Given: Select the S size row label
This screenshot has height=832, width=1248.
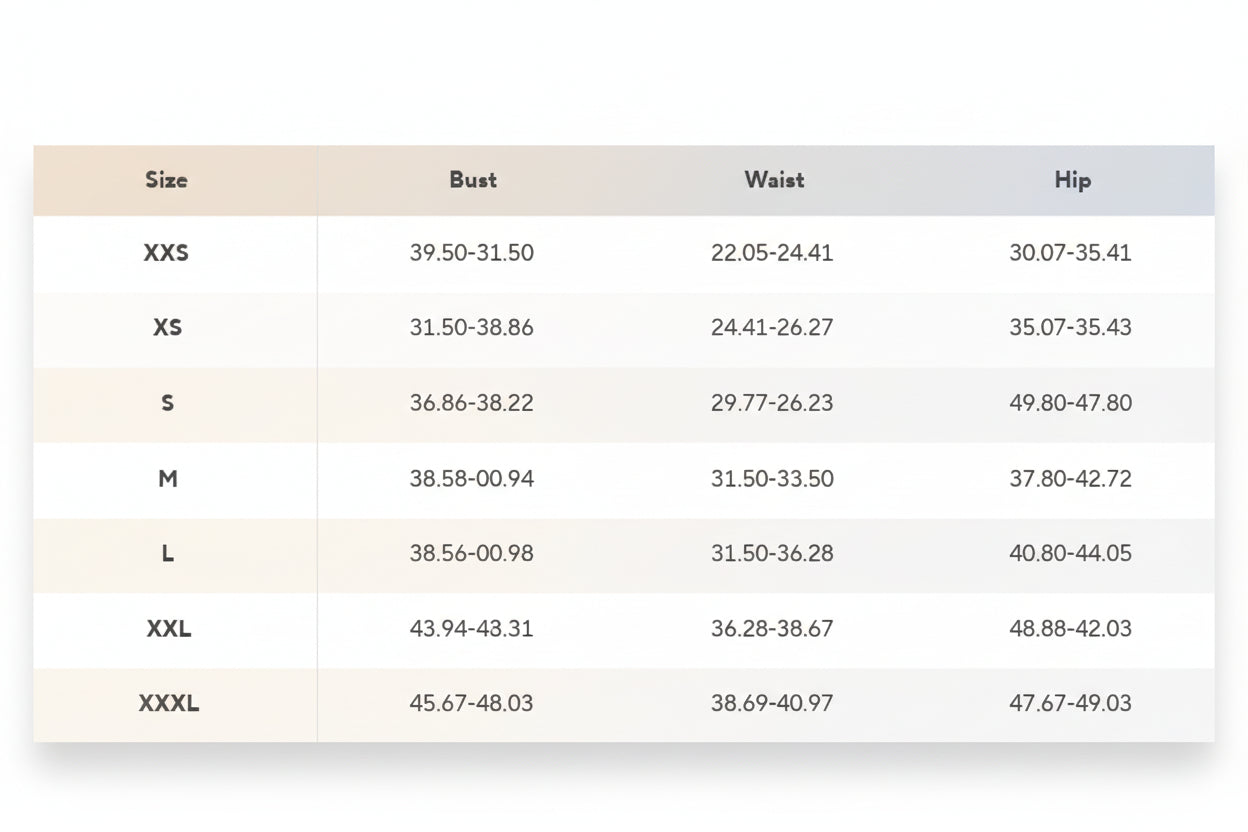Looking at the screenshot, I should click(167, 403).
